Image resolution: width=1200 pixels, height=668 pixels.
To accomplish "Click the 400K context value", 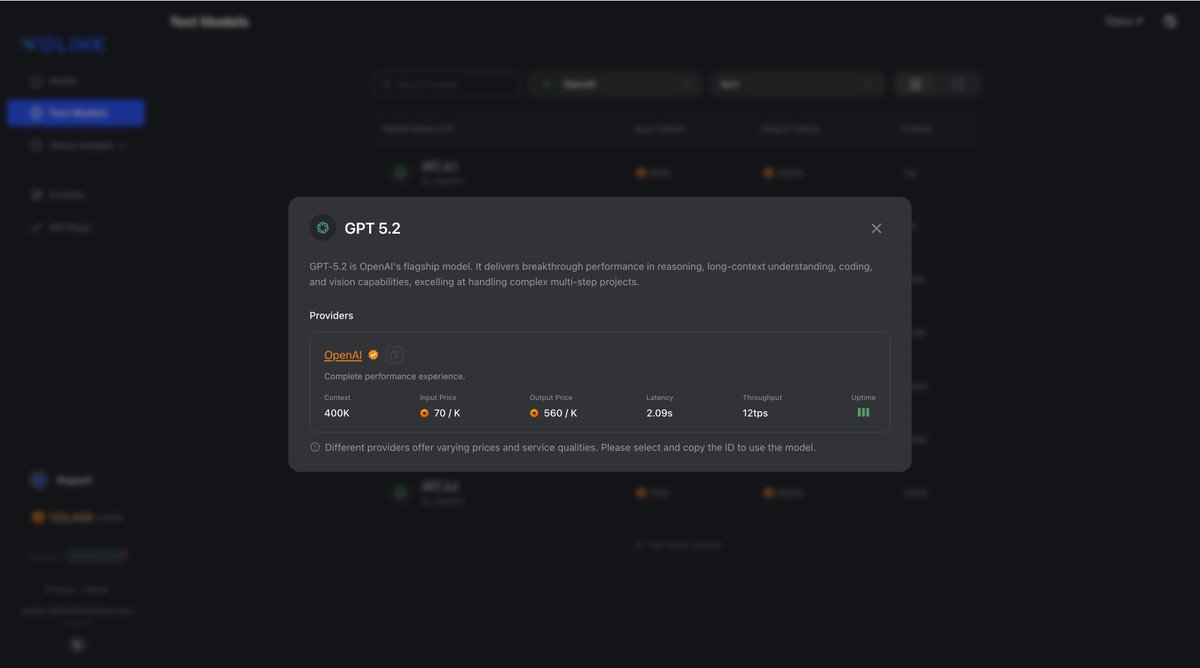I will pyautogui.click(x=337, y=413).
